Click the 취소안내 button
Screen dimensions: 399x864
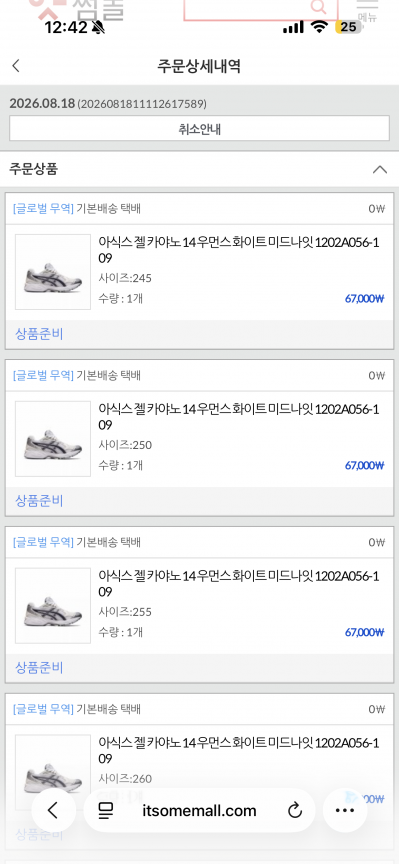[200, 129]
